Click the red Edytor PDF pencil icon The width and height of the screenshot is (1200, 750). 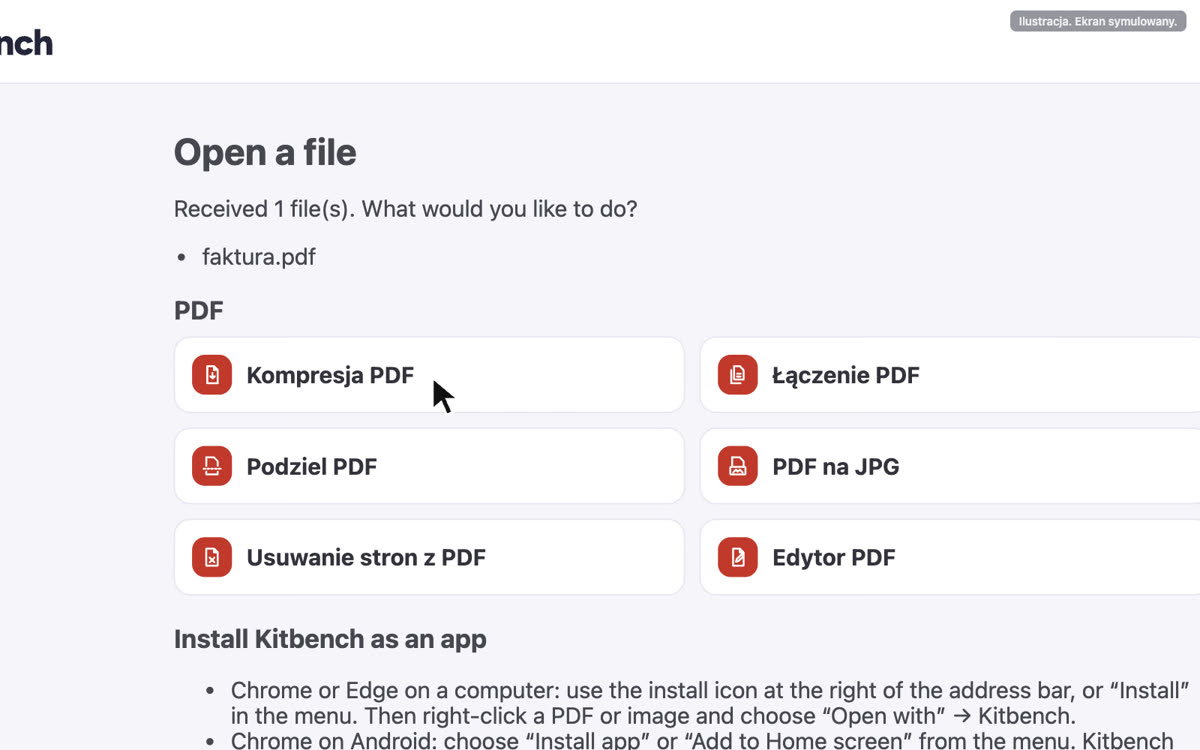[x=738, y=557]
